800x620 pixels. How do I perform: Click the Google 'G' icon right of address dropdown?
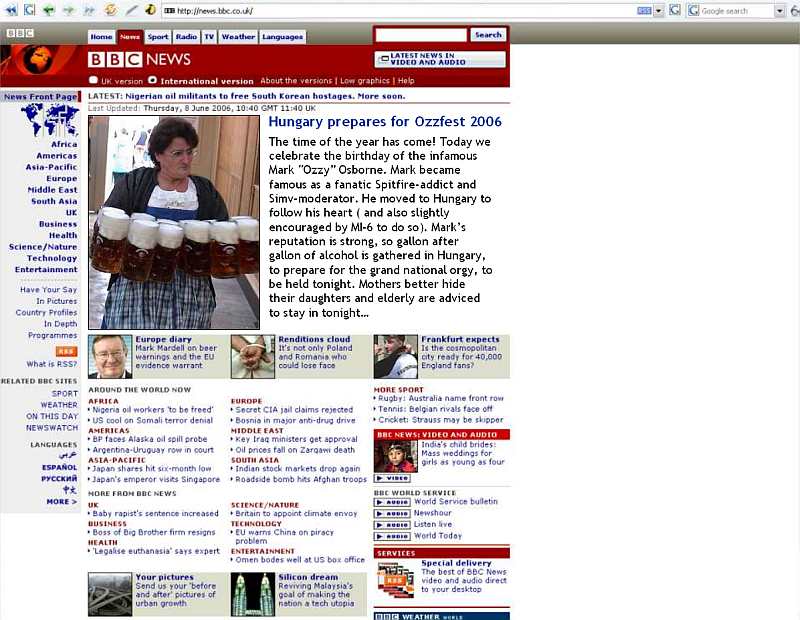point(674,10)
